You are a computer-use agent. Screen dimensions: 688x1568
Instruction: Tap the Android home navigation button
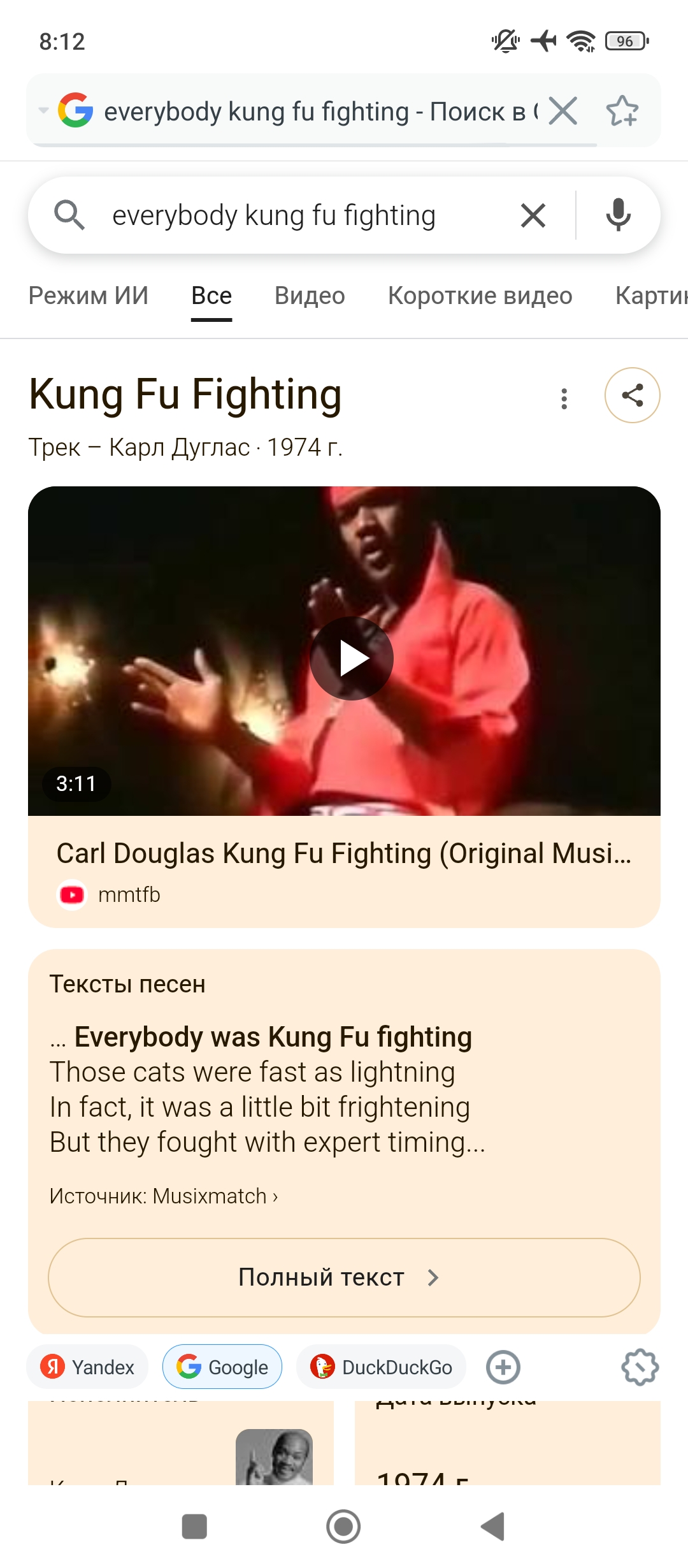[343, 1527]
